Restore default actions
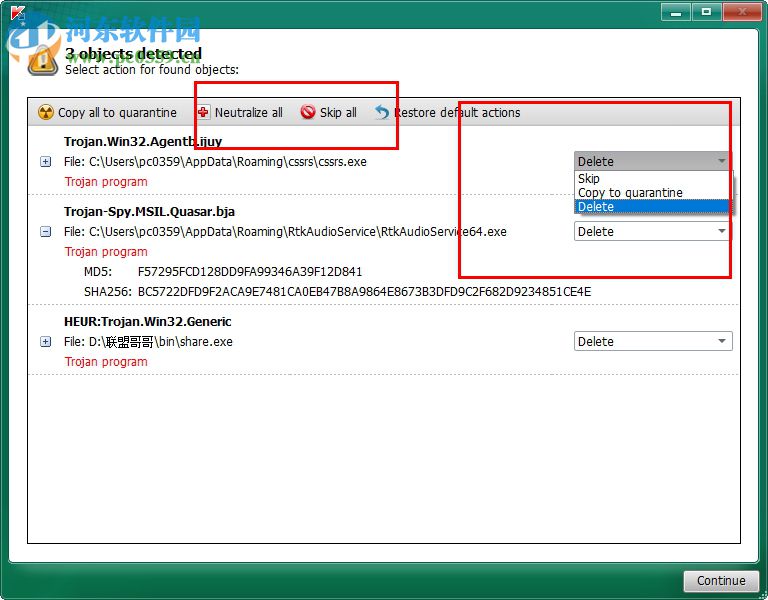The image size is (768, 600). (x=448, y=112)
